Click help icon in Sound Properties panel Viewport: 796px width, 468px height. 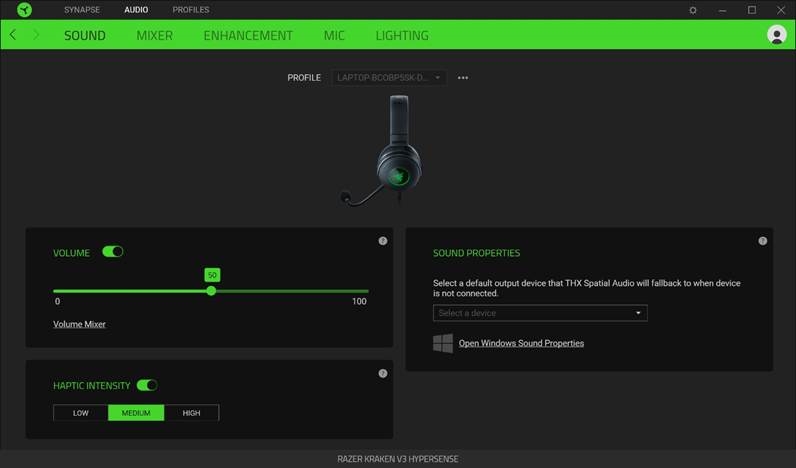762,241
